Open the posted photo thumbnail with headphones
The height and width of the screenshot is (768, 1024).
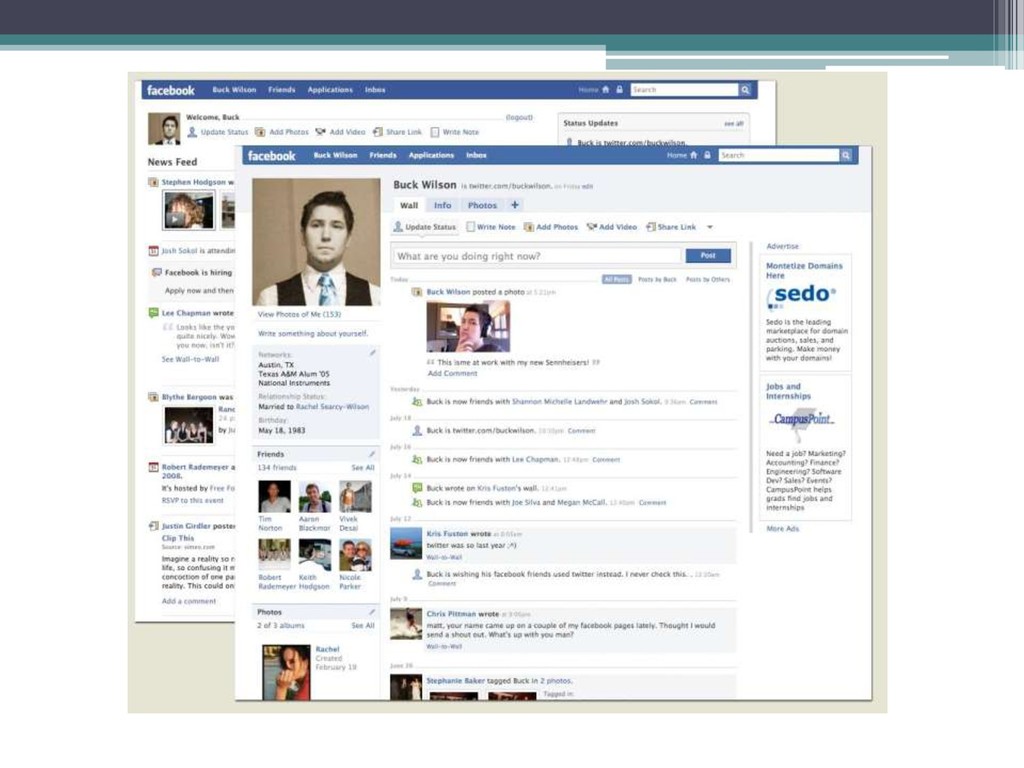point(468,327)
